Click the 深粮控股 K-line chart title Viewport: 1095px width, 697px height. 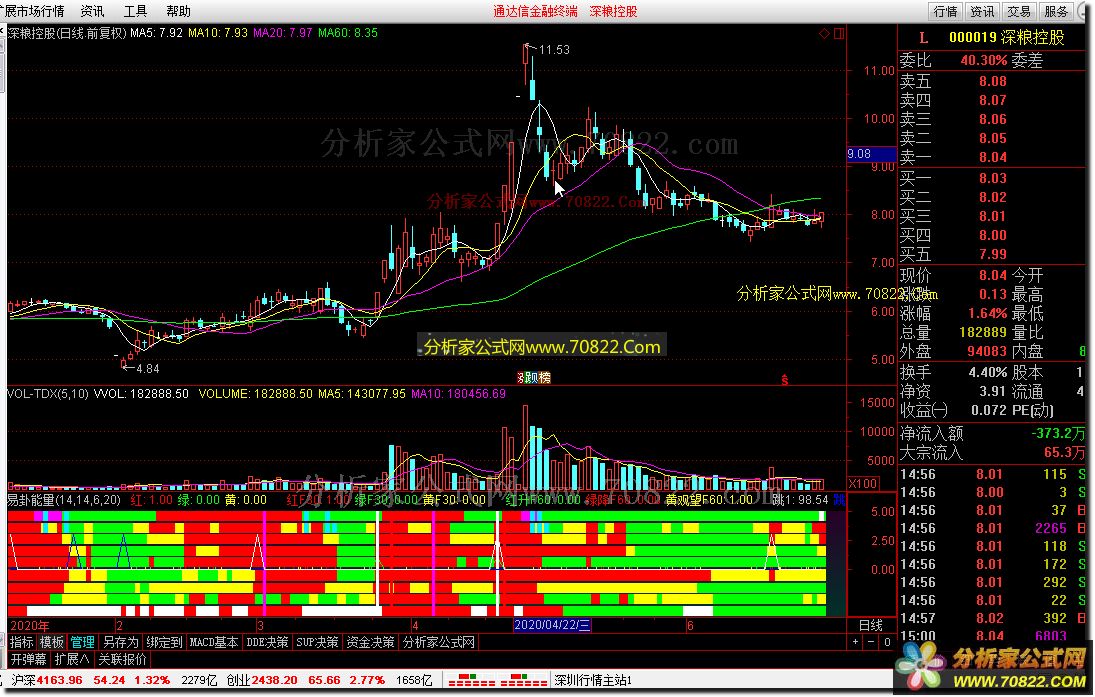[67, 33]
